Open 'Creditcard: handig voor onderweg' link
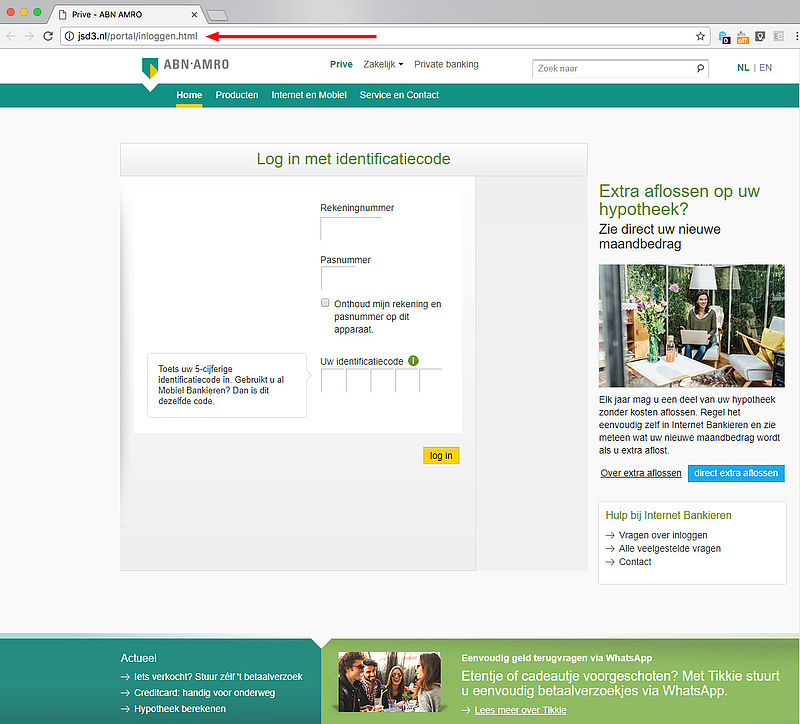Image resolution: width=800 pixels, height=724 pixels. [204, 693]
